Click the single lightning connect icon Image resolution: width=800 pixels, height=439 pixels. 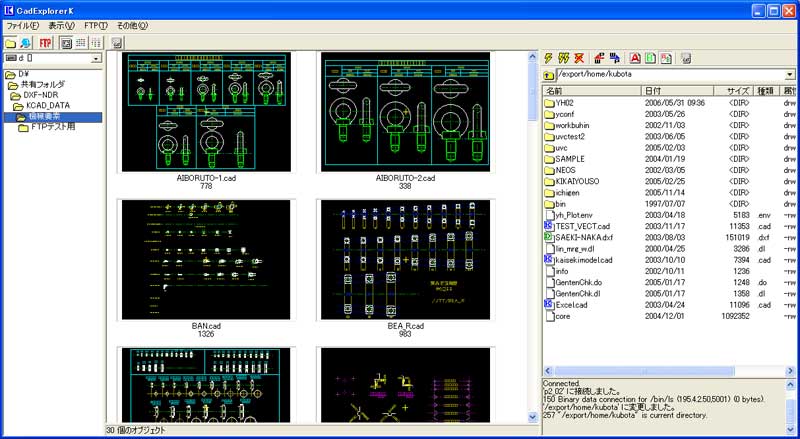click(x=548, y=58)
